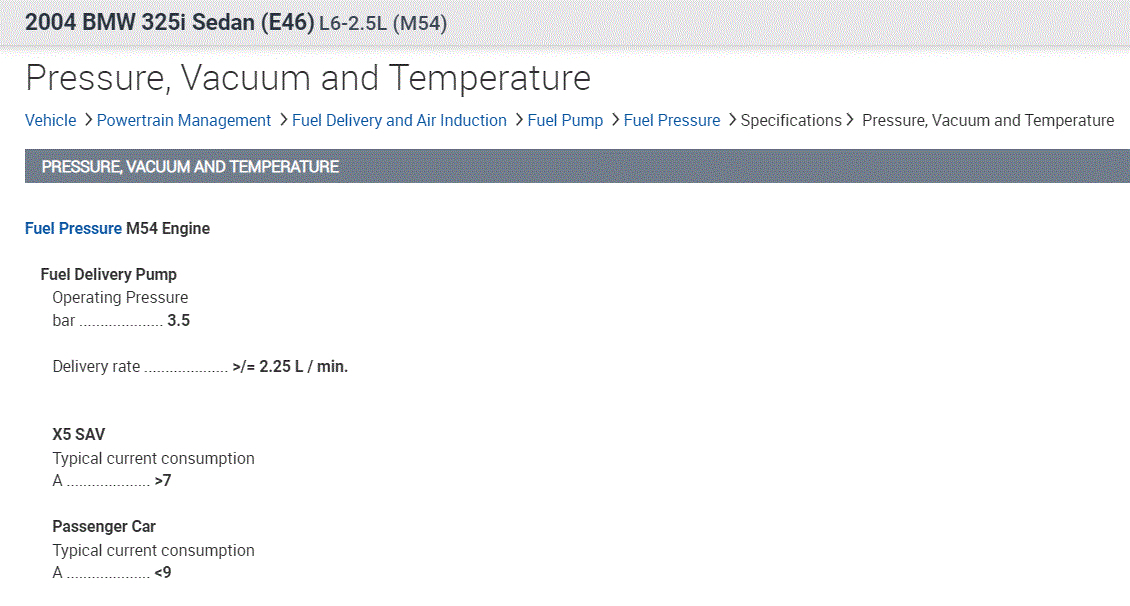
Task: Click the large Pressure, Vacuum and Temperature page heading
Action: coord(308,77)
